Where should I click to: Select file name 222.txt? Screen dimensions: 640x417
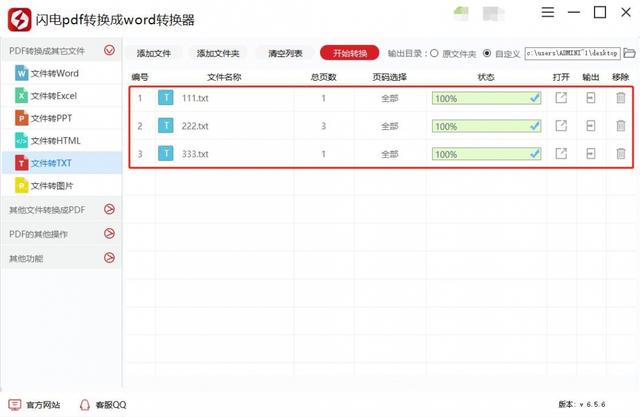195,126
